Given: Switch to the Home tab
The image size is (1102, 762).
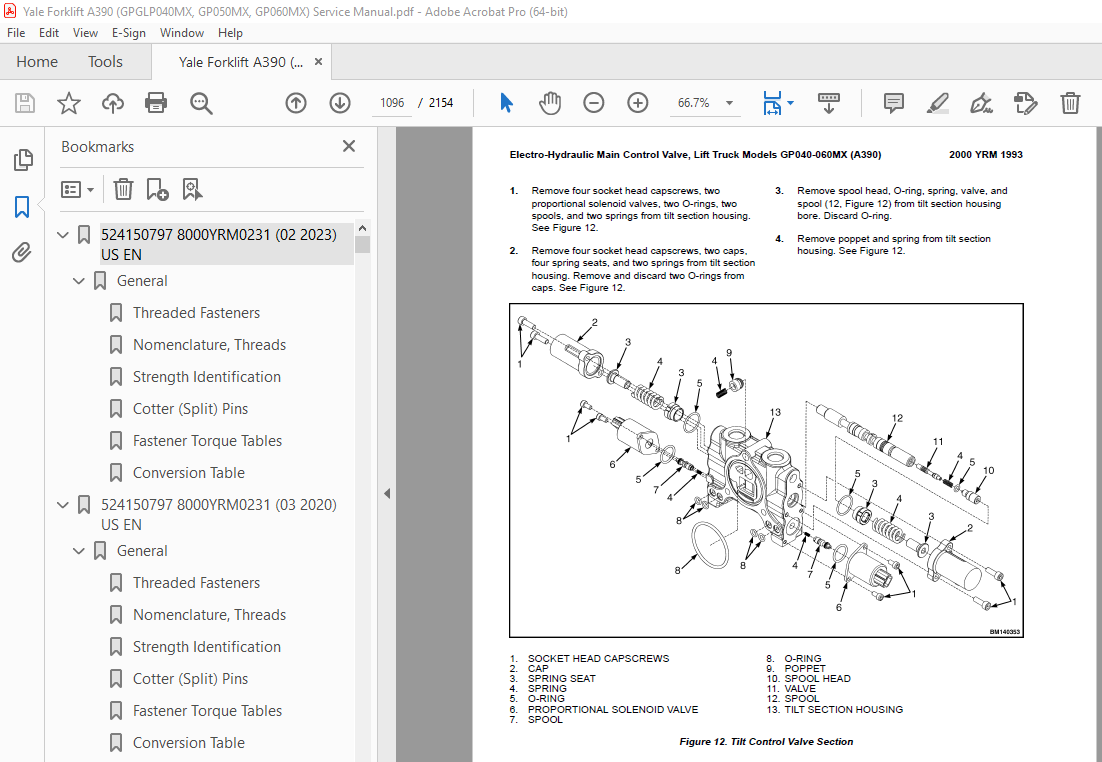Looking at the screenshot, I should [37, 62].
